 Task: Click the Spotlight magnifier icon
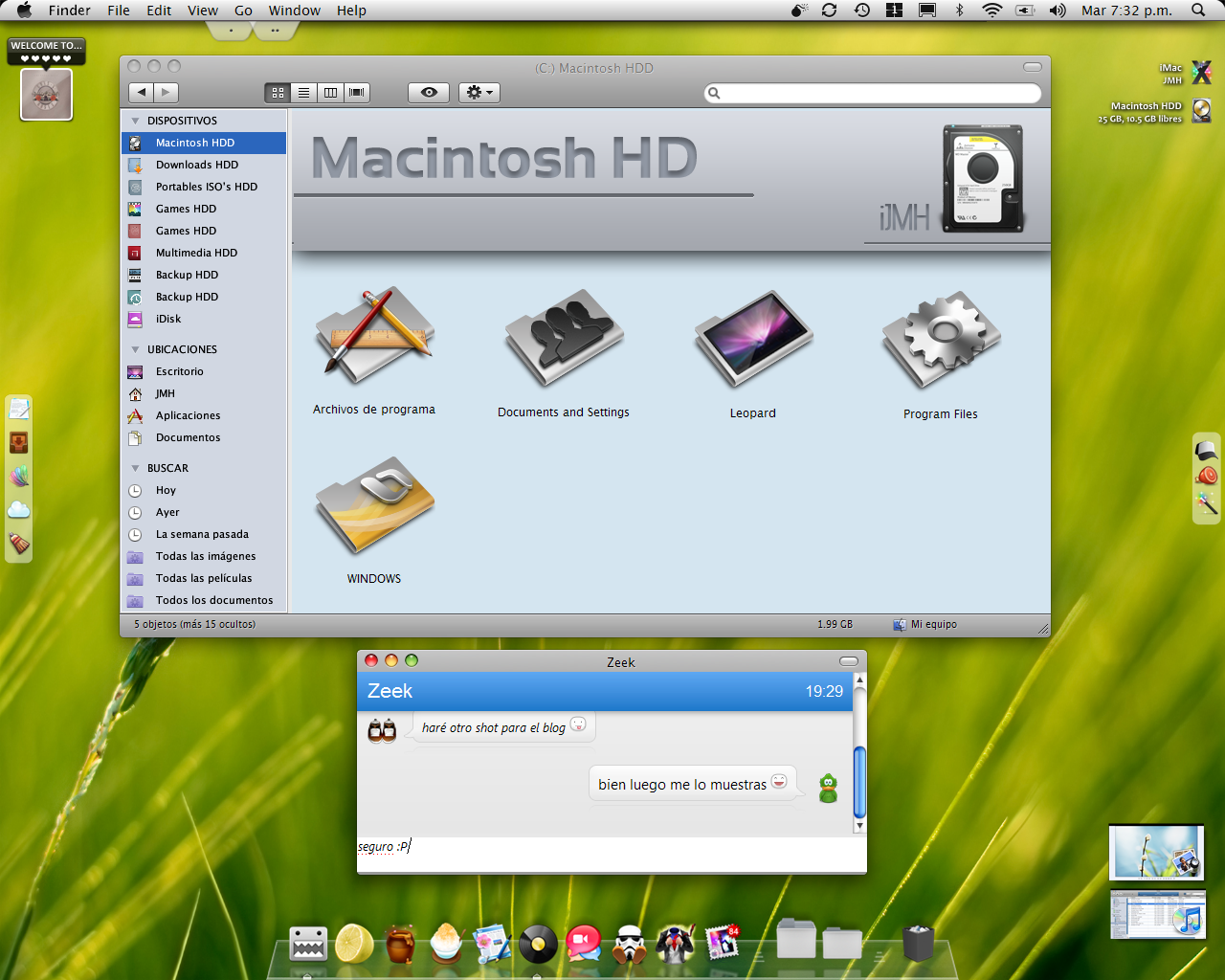tap(1198, 11)
